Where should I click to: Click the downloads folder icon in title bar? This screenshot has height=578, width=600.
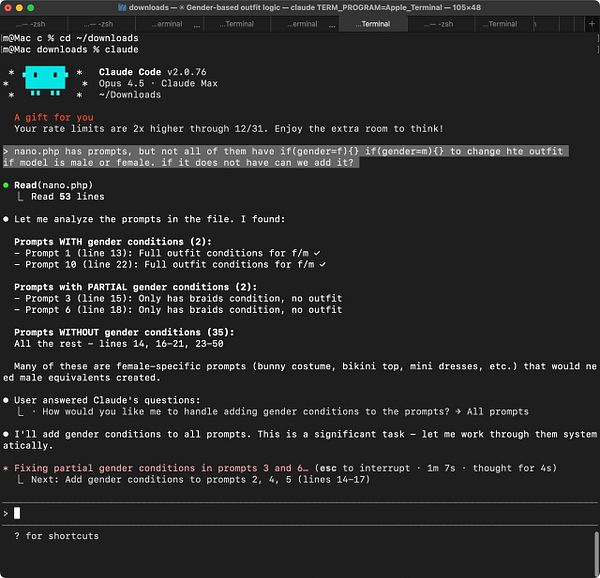pos(122,8)
